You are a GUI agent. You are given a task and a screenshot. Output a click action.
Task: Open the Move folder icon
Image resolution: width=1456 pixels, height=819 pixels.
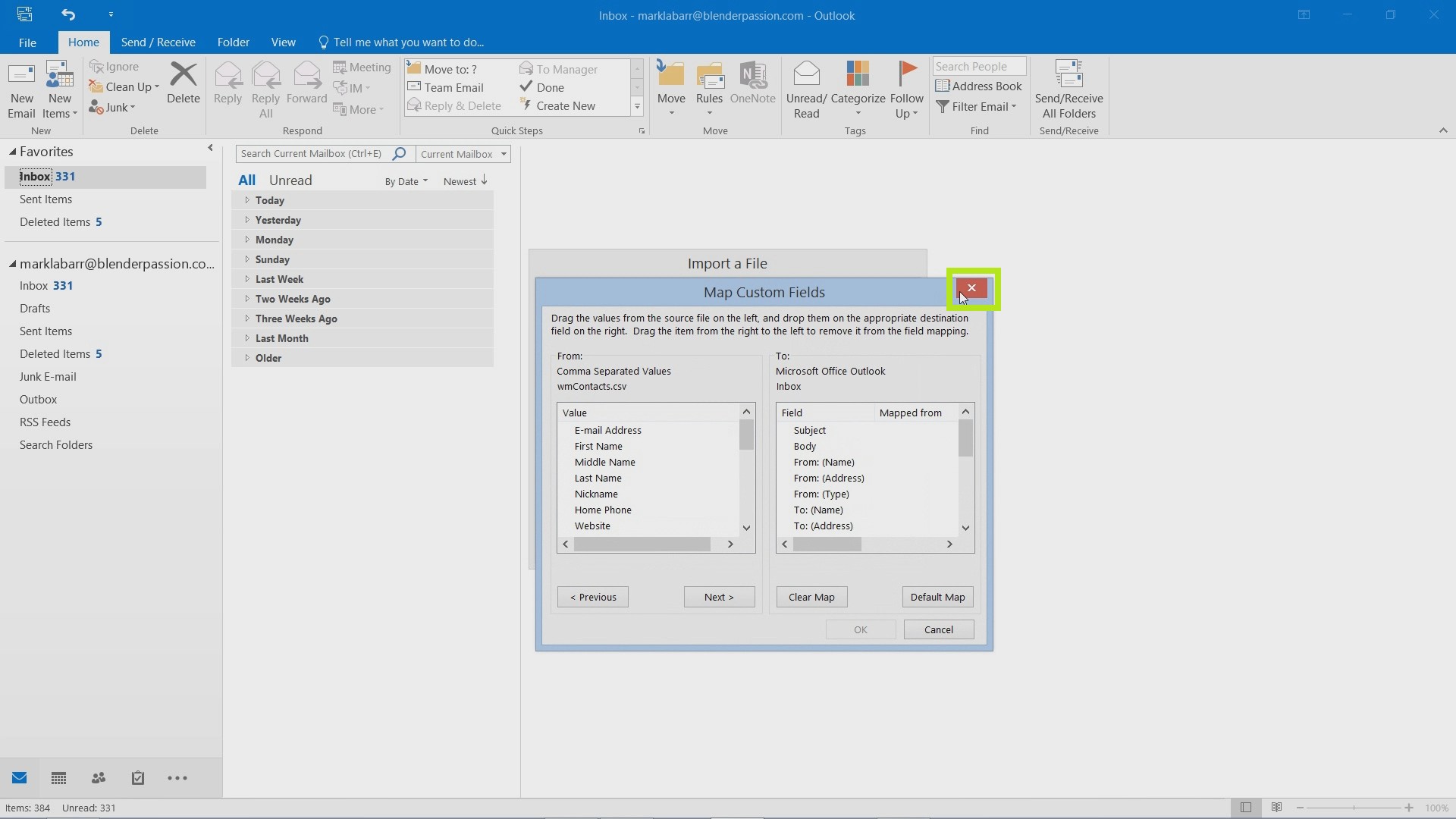click(x=671, y=89)
